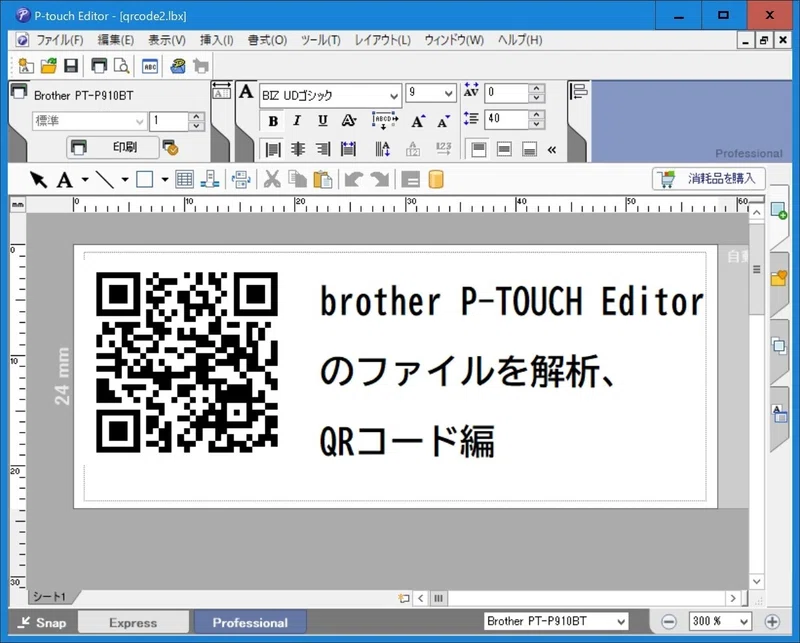
Task: Click the Paste clipboard icon
Action: tap(323, 180)
